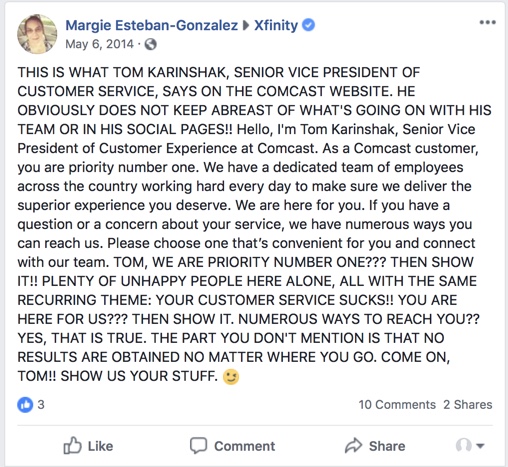Viewport: 508px width, 467px height.
Task: View the 10 Comments
Action: [x=397, y=405]
